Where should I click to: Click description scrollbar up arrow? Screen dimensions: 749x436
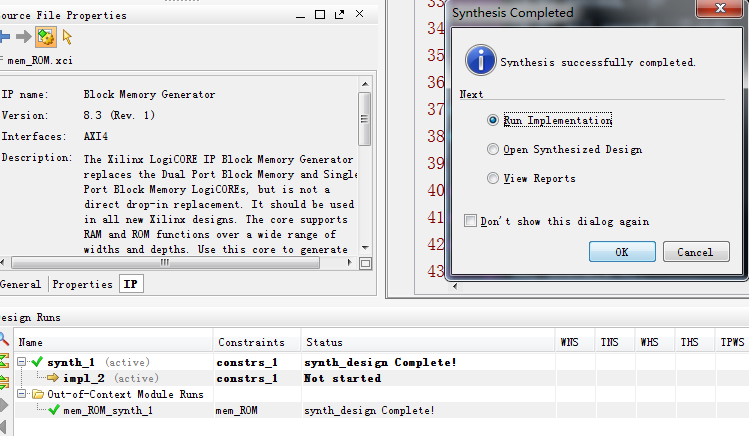click(365, 84)
